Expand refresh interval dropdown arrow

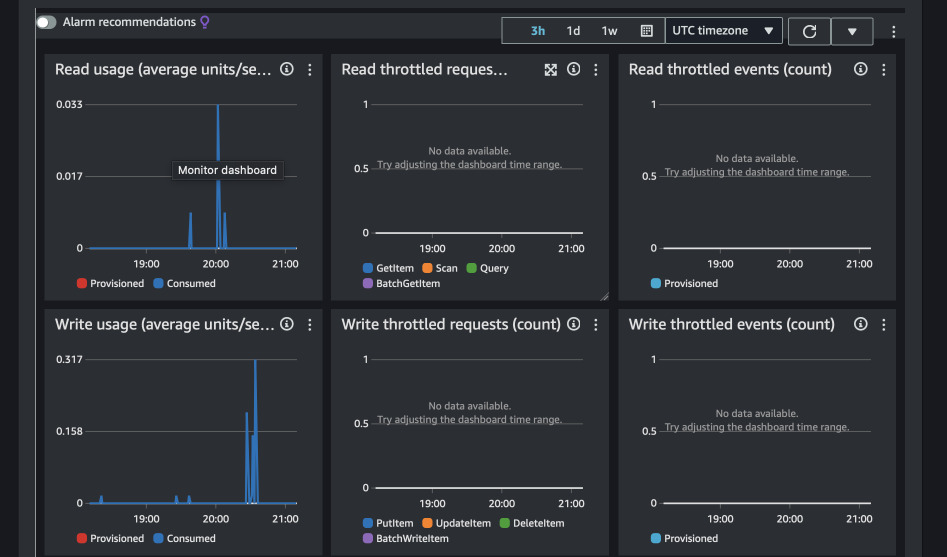click(852, 31)
